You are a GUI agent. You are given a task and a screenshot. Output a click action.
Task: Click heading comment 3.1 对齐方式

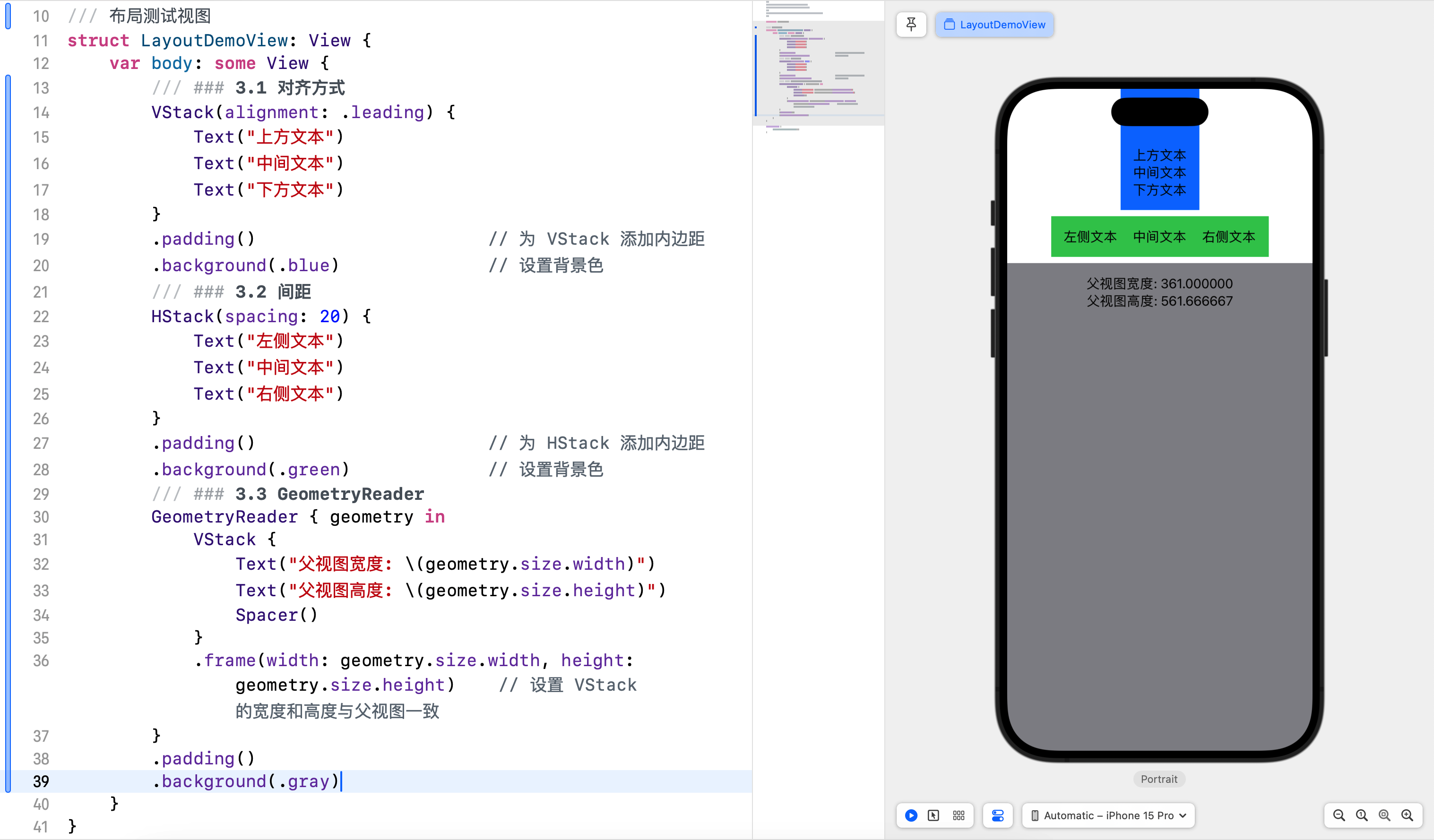249,87
